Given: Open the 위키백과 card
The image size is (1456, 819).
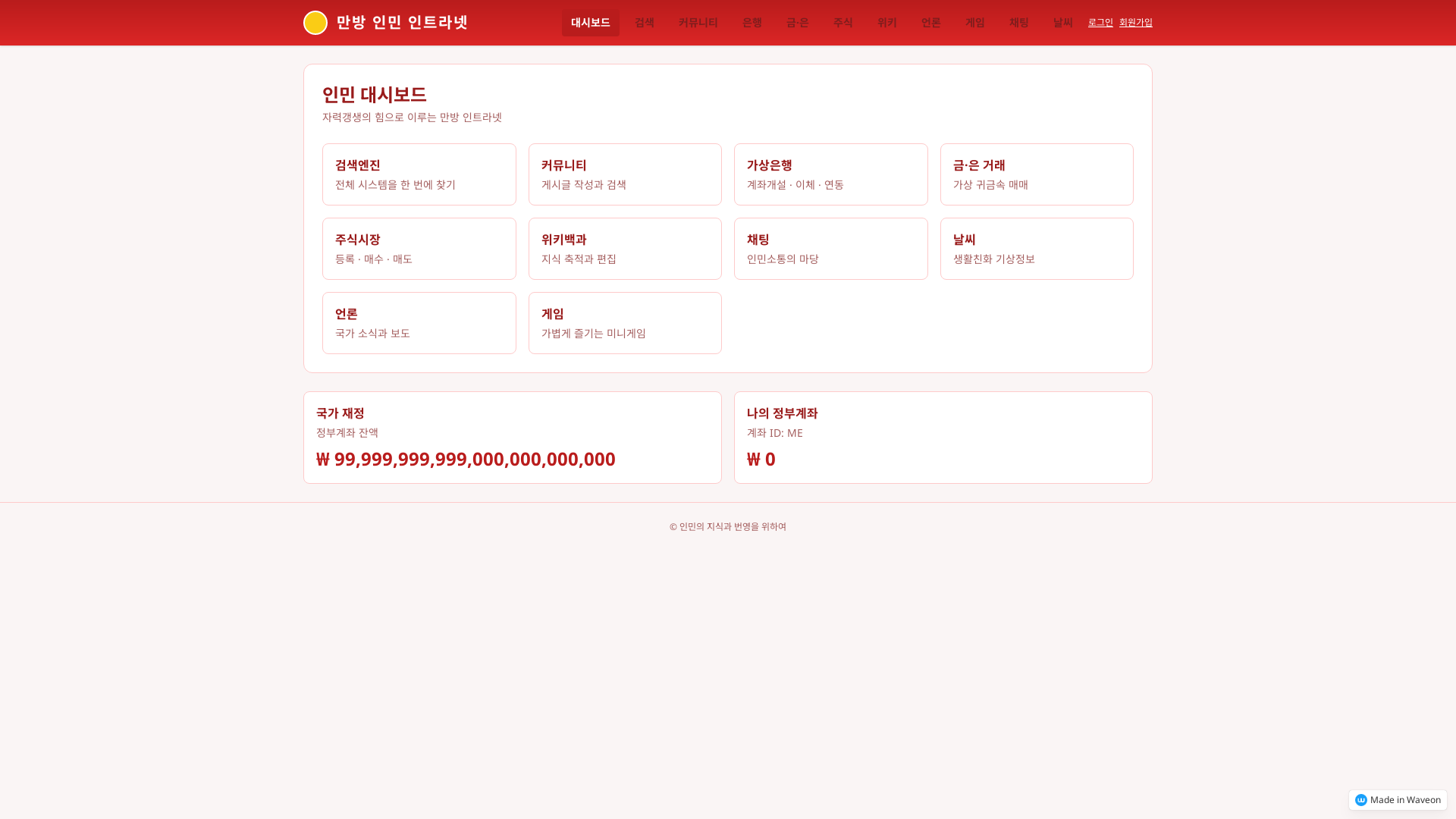Looking at the screenshot, I should click(625, 249).
